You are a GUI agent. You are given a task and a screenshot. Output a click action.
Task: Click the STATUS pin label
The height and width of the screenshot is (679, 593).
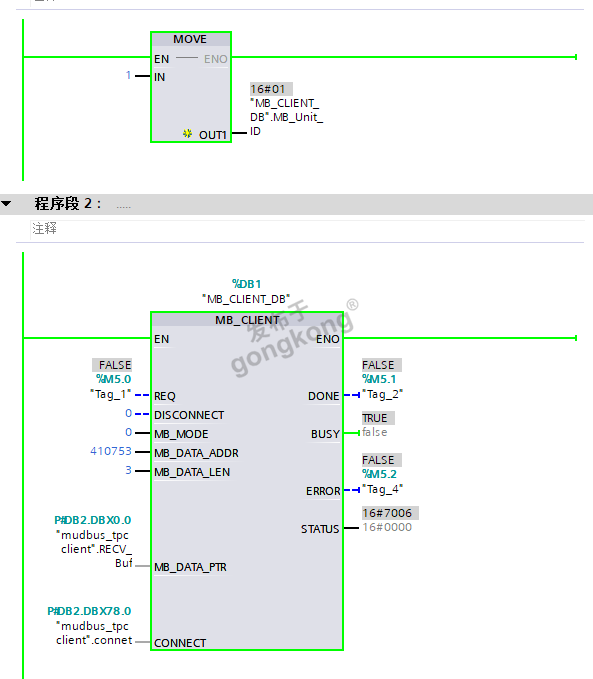320,529
